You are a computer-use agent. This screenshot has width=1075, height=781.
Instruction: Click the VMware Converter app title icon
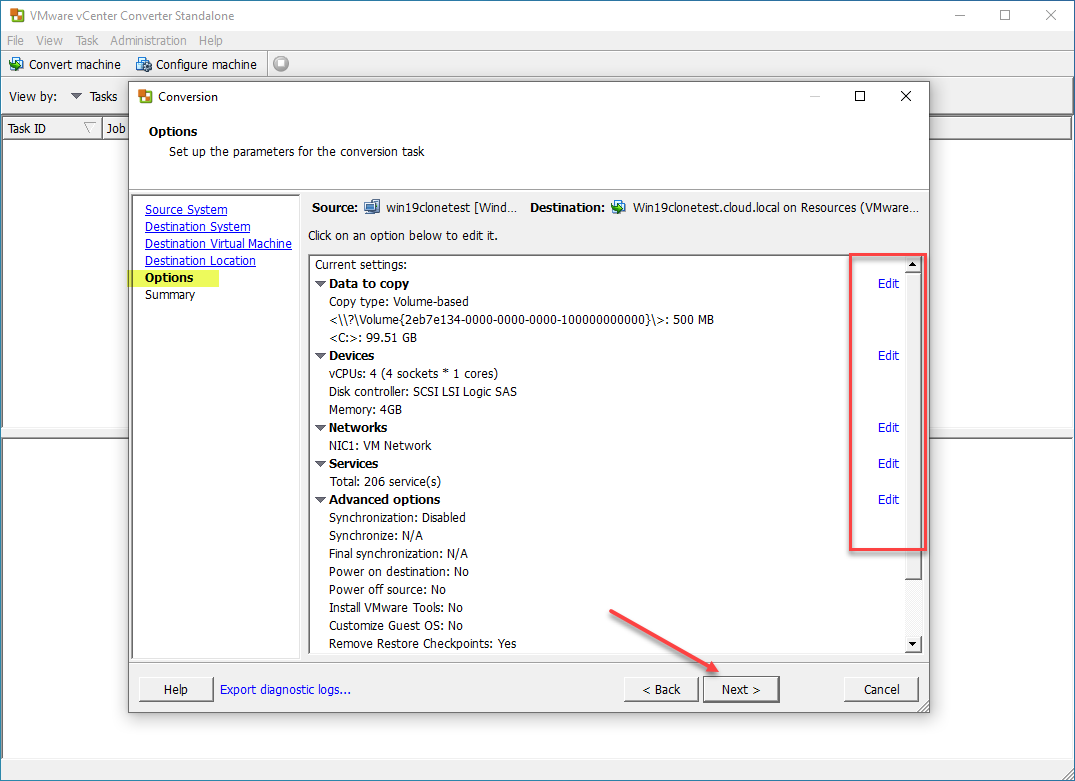17,15
